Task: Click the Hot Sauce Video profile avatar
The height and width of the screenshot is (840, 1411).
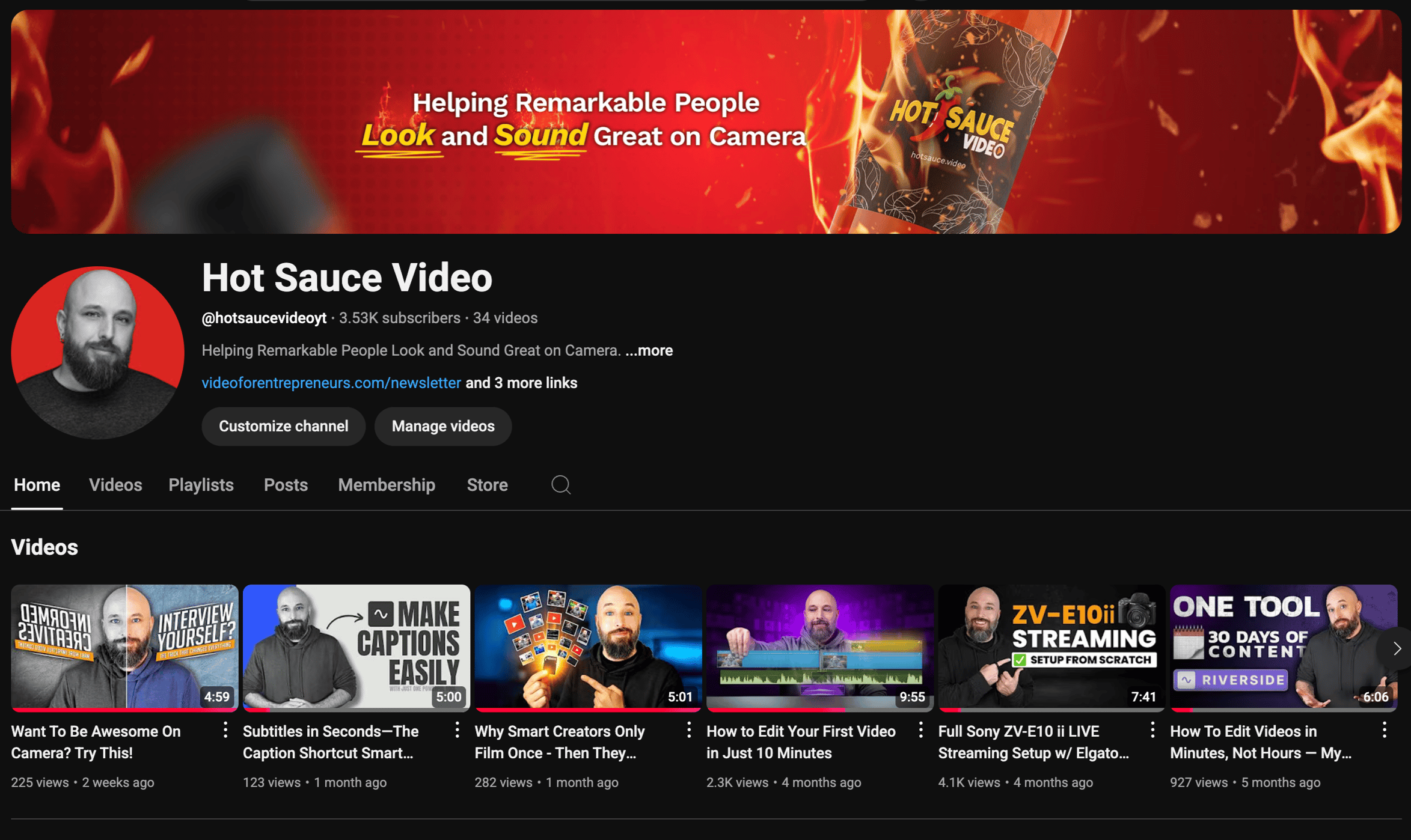Action: (x=97, y=353)
